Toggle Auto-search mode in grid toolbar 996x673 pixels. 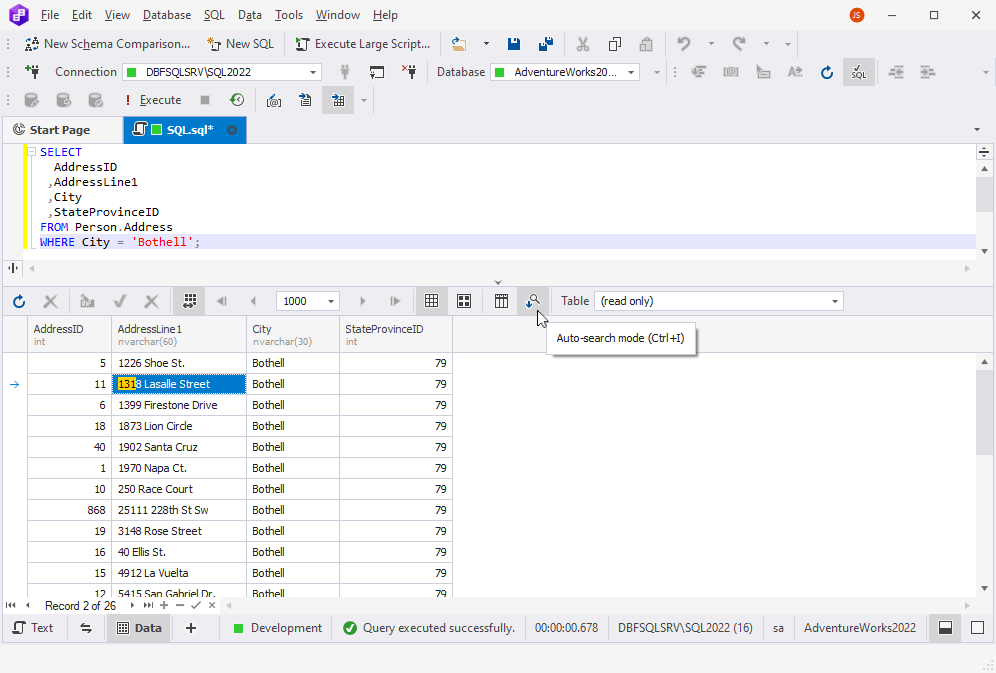point(533,301)
